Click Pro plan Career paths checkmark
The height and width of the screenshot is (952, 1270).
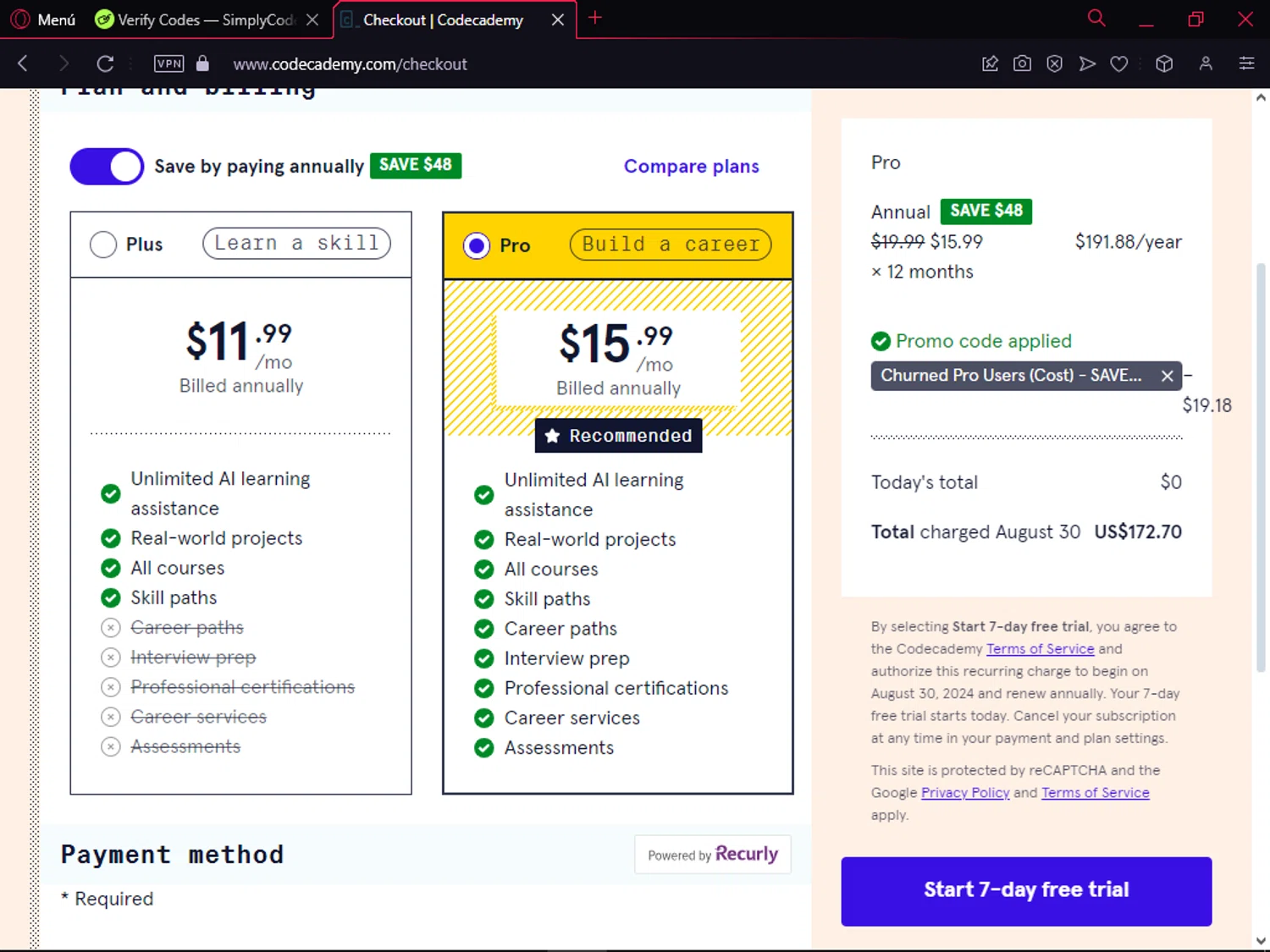pyautogui.click(x=484, y=629)
